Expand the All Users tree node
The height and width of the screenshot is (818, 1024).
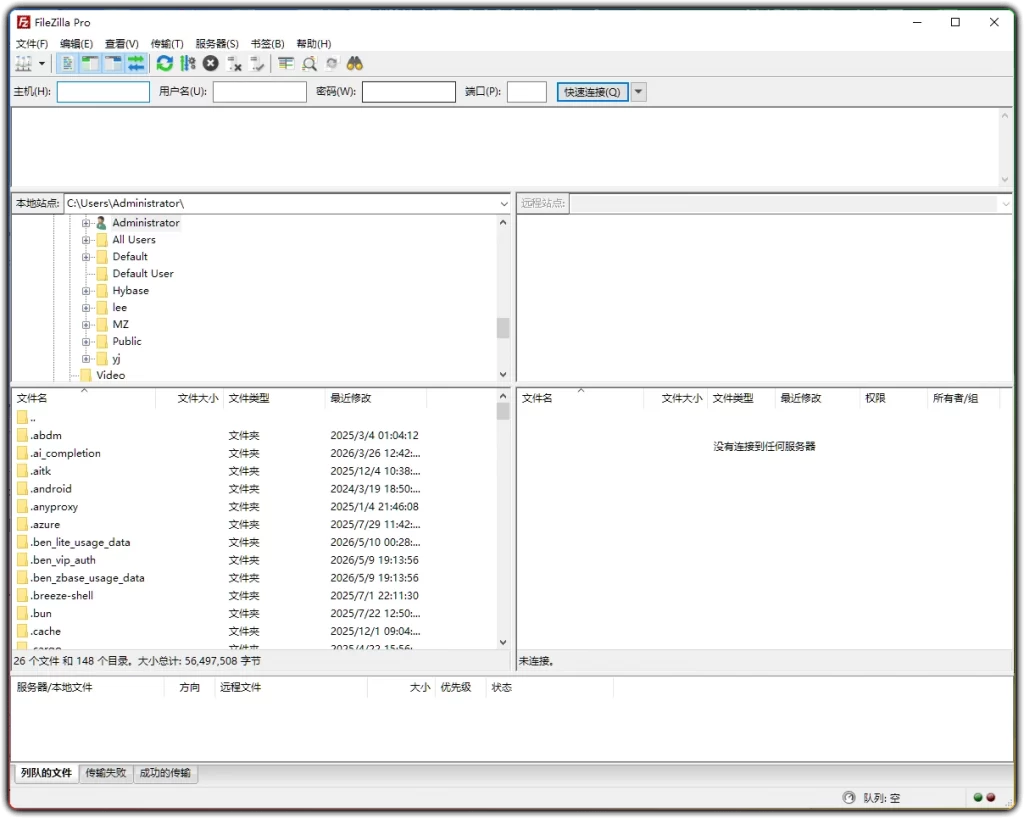pyautogui.click(x=86, y=240)
